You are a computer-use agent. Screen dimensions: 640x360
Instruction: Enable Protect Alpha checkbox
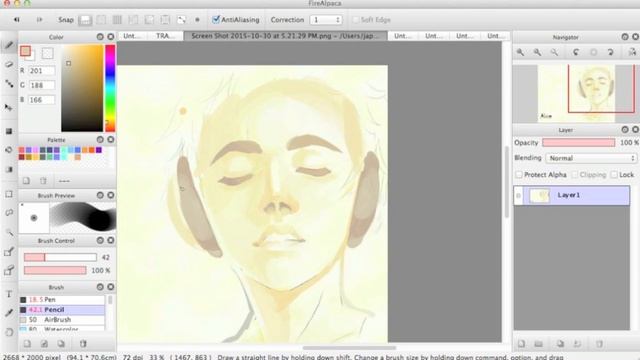[518, 175]
